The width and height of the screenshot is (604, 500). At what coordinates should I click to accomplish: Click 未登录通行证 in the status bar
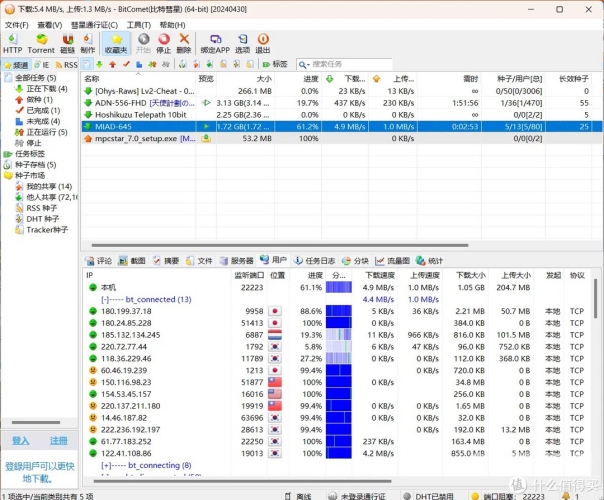click(x=357, y=496)
